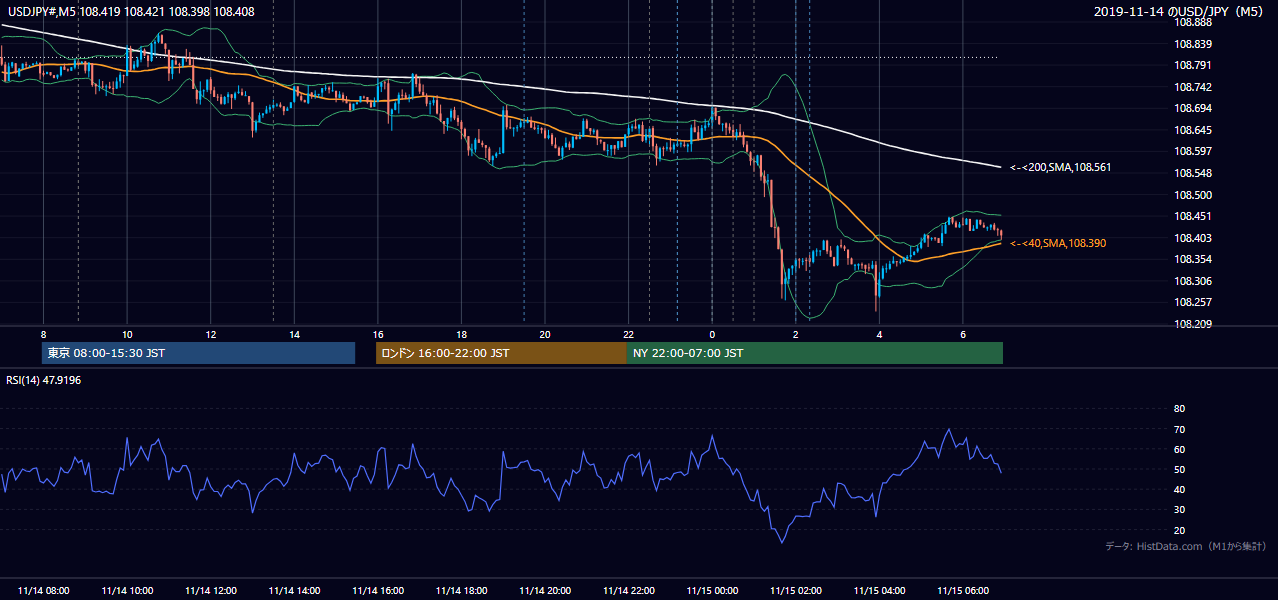Click price axis value 108.694

pyautogui.click(x=1192, y=108)
